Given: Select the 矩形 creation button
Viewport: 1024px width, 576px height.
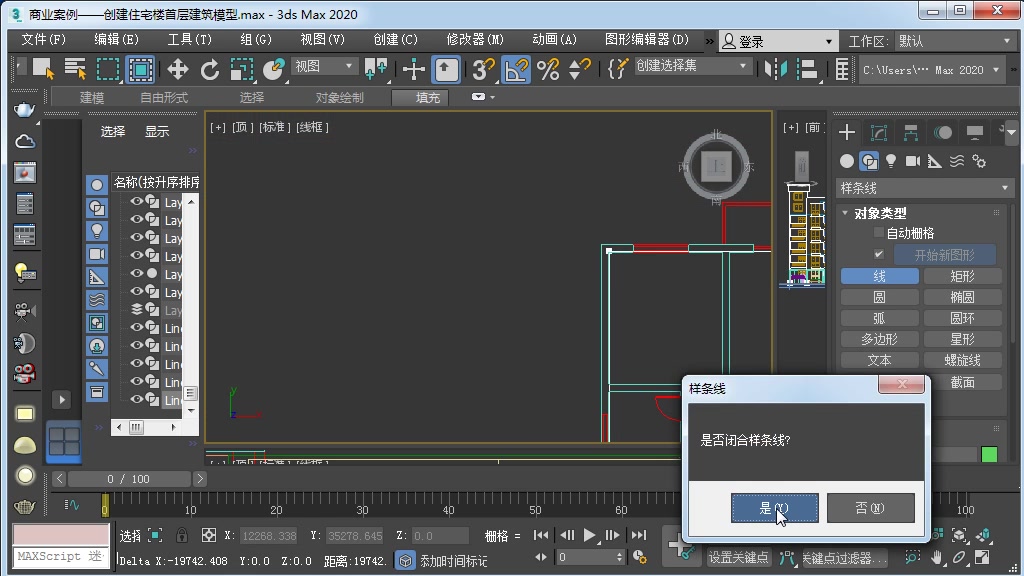Looking at the screenshot, I should pos(963,275).
